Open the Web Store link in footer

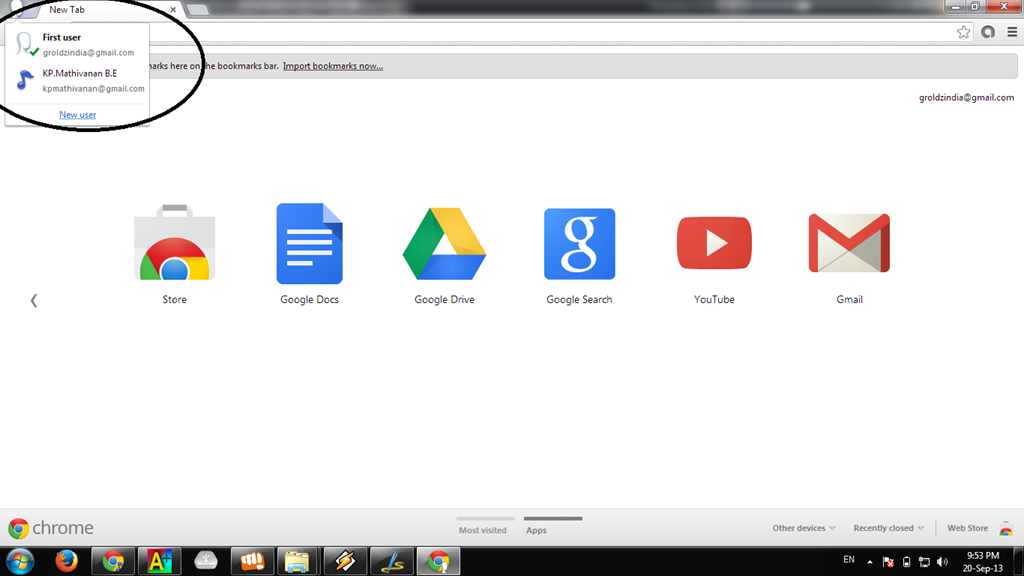coord(967,528)
